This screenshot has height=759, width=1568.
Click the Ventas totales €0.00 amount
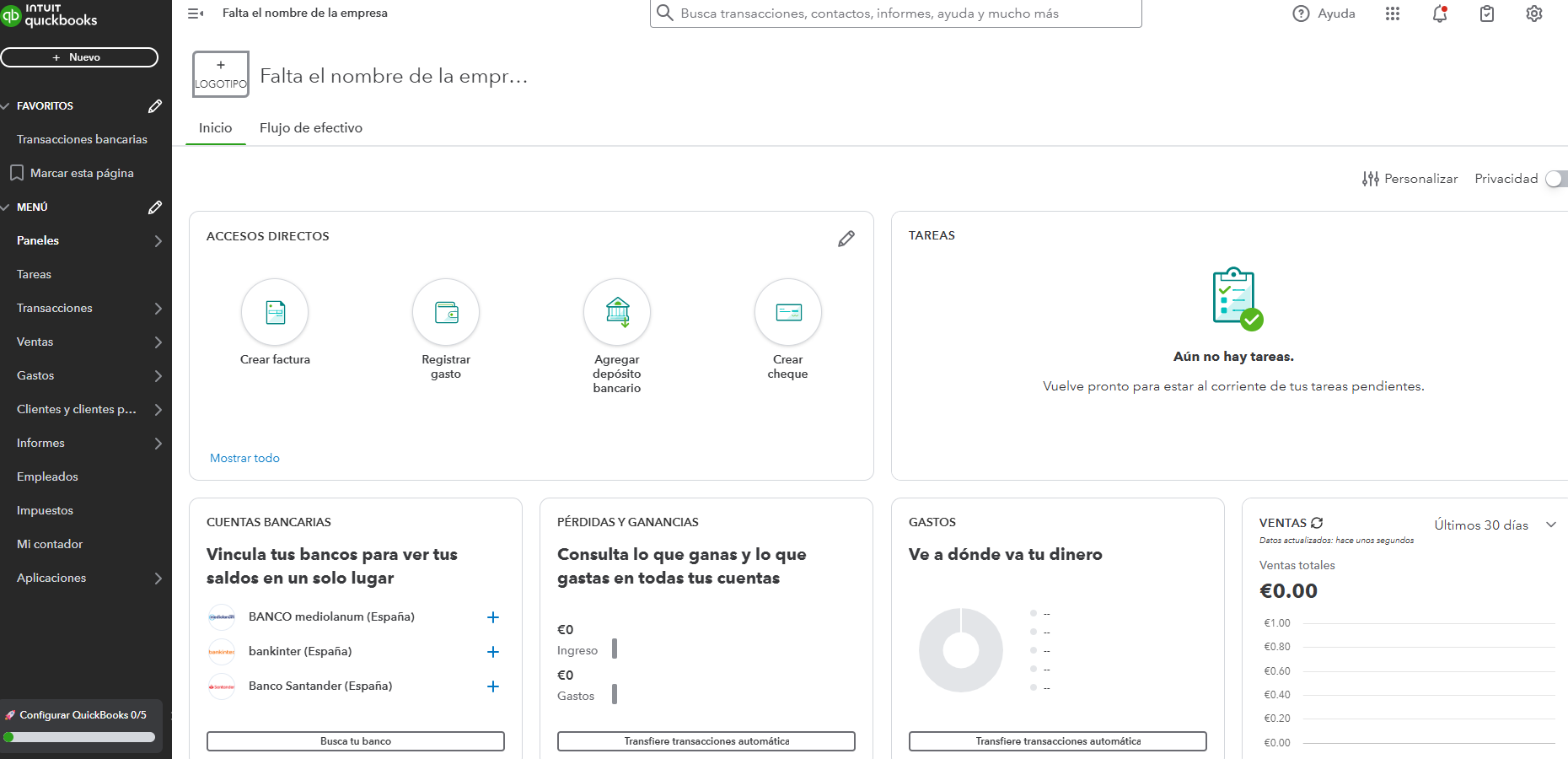click(x=1288, y=591)
